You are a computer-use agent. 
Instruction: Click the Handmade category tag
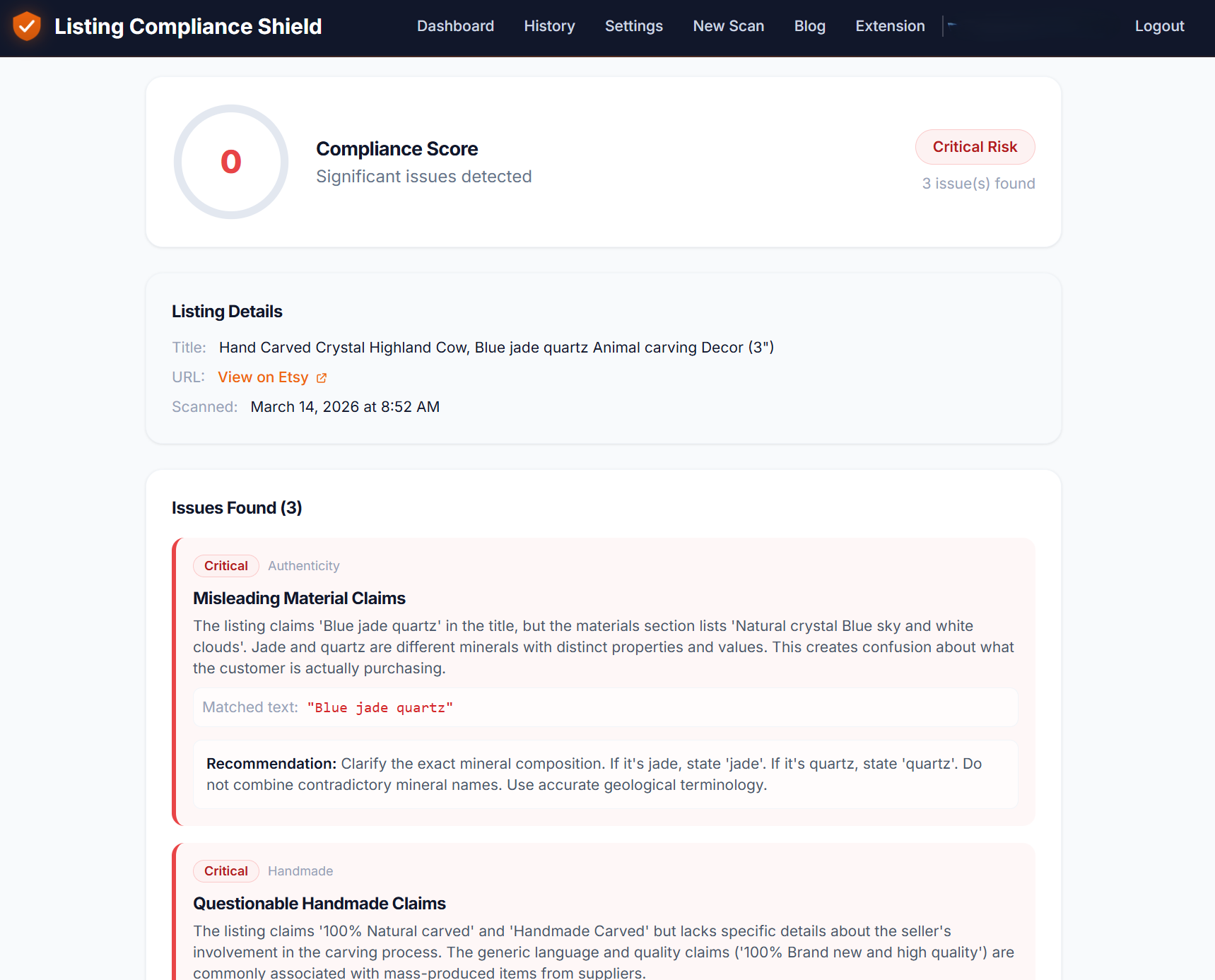[x=300, y=870]
